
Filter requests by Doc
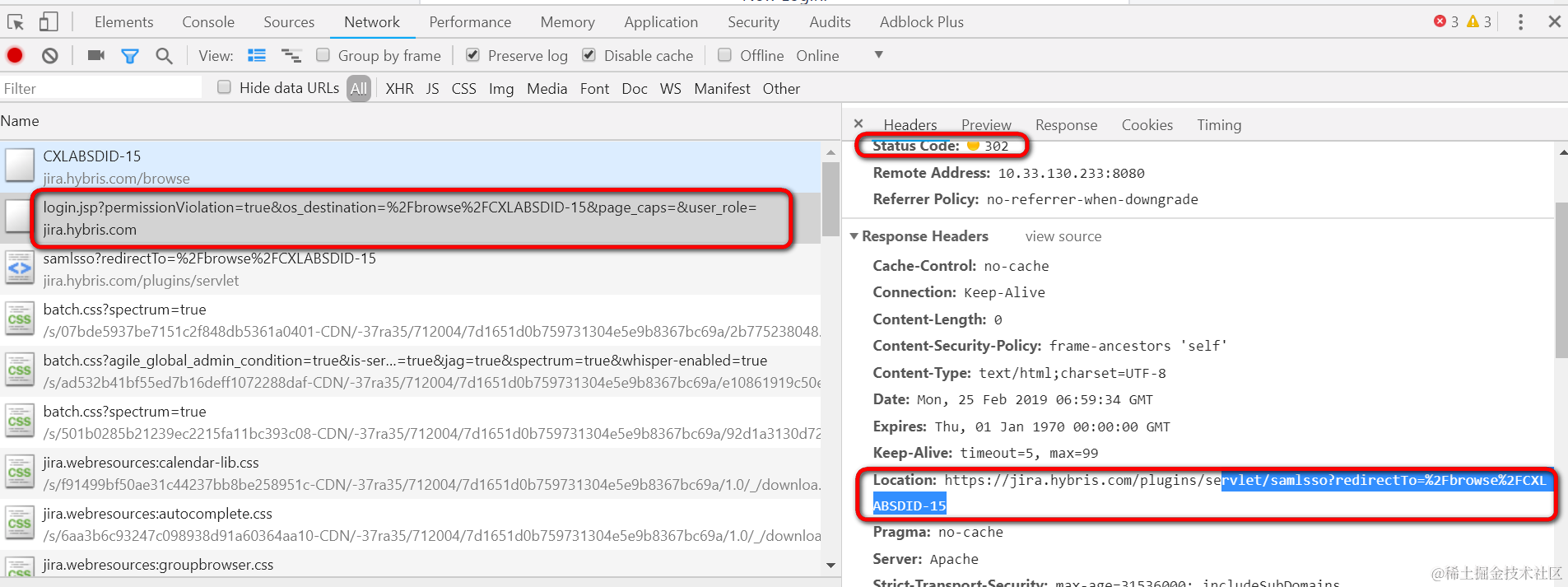coord(634,88)
